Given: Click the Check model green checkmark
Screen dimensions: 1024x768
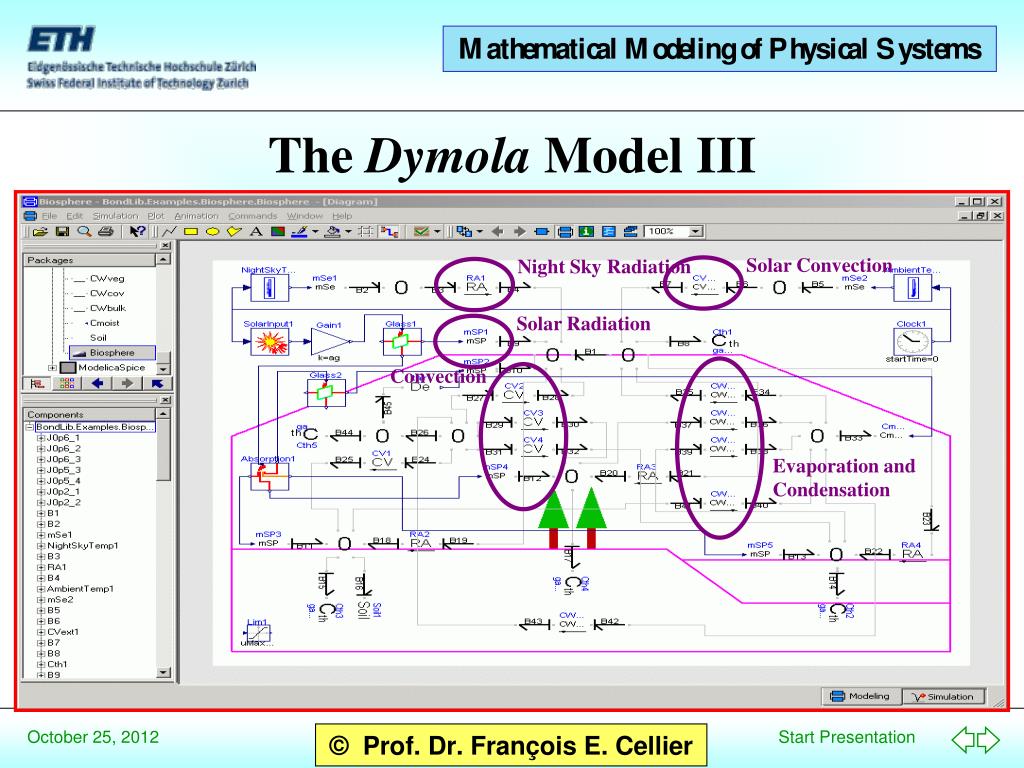Looking at the screenshot, I should (x=421, y=231).
